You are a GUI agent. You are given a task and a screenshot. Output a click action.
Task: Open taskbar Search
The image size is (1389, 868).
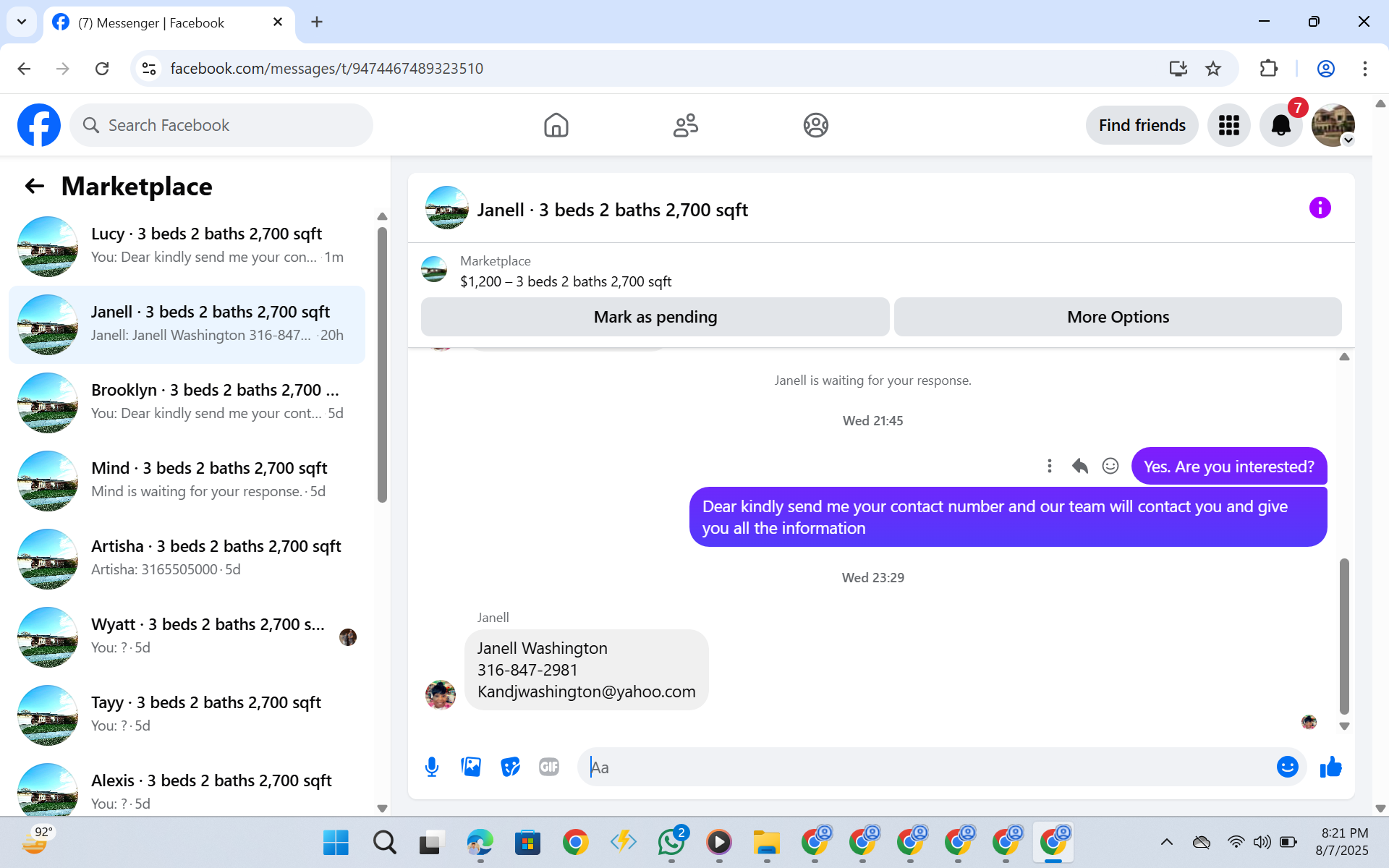click(384, 842)
